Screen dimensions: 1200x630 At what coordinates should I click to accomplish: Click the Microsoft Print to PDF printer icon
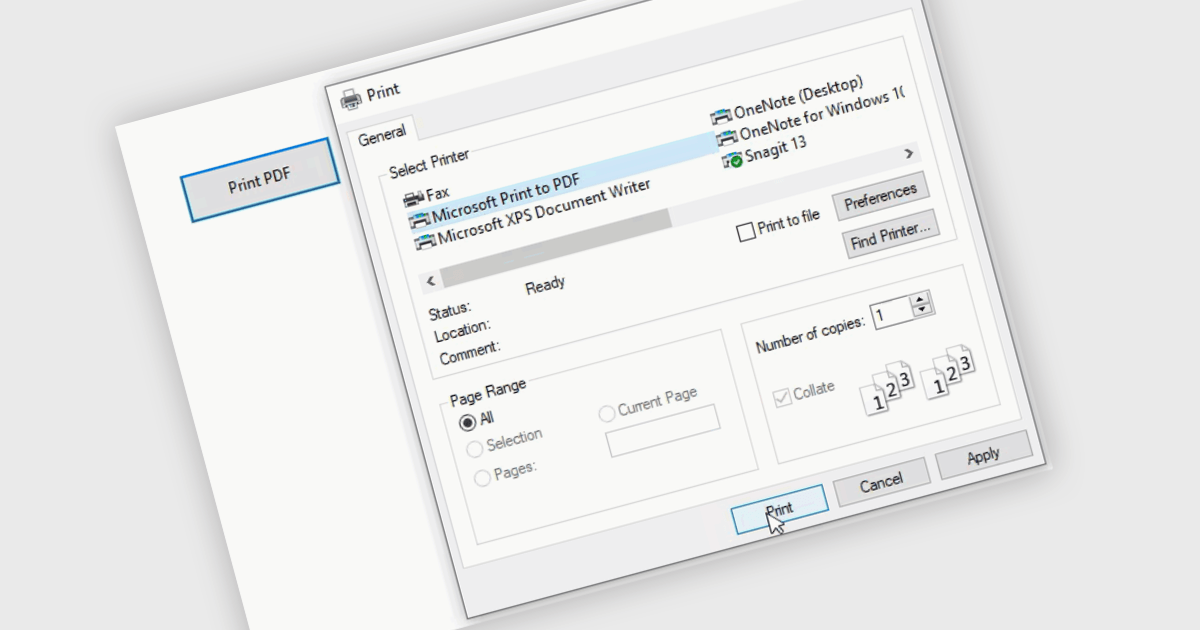pyautogui.click(x=419, y=219)
